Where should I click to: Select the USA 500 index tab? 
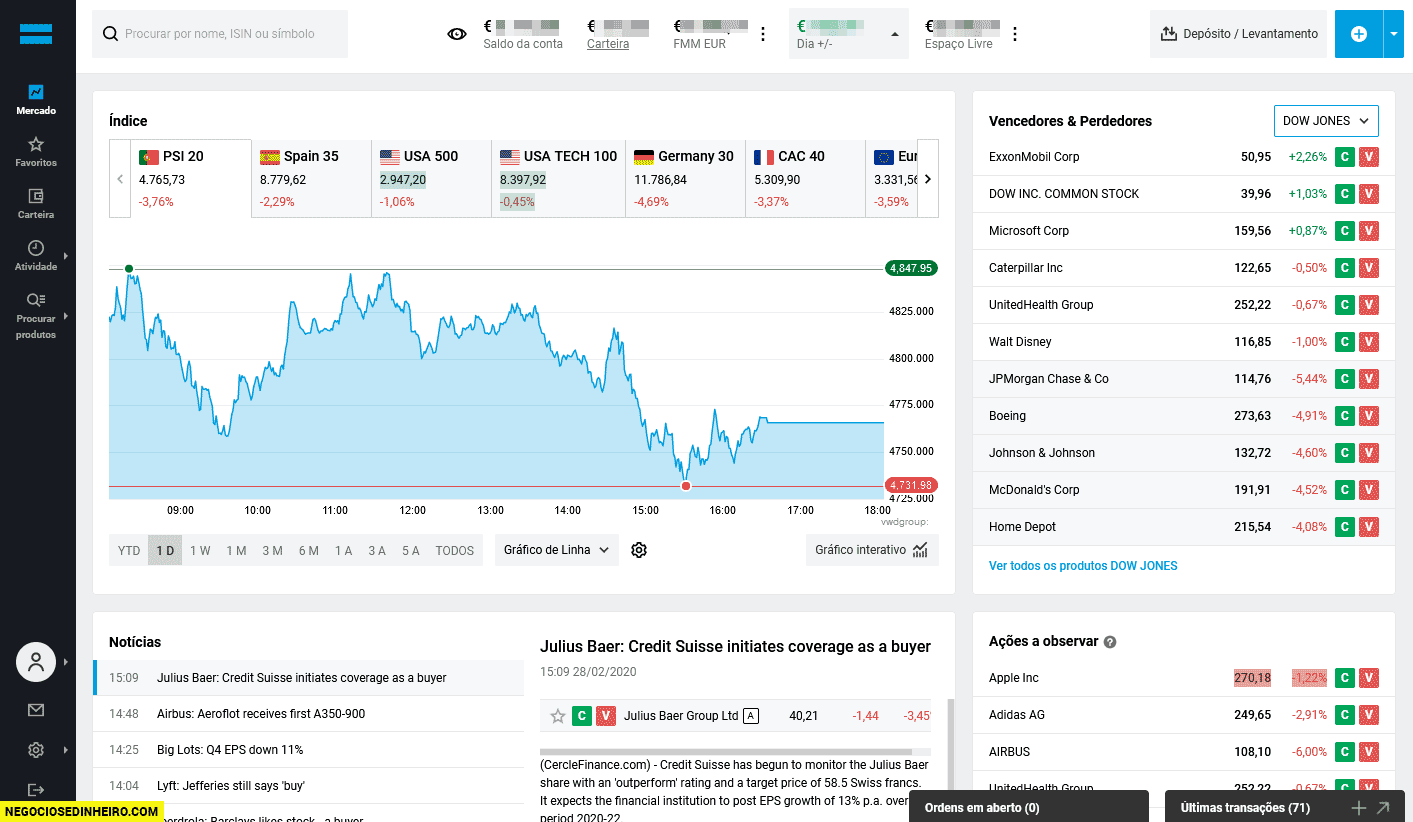point(431,178)
